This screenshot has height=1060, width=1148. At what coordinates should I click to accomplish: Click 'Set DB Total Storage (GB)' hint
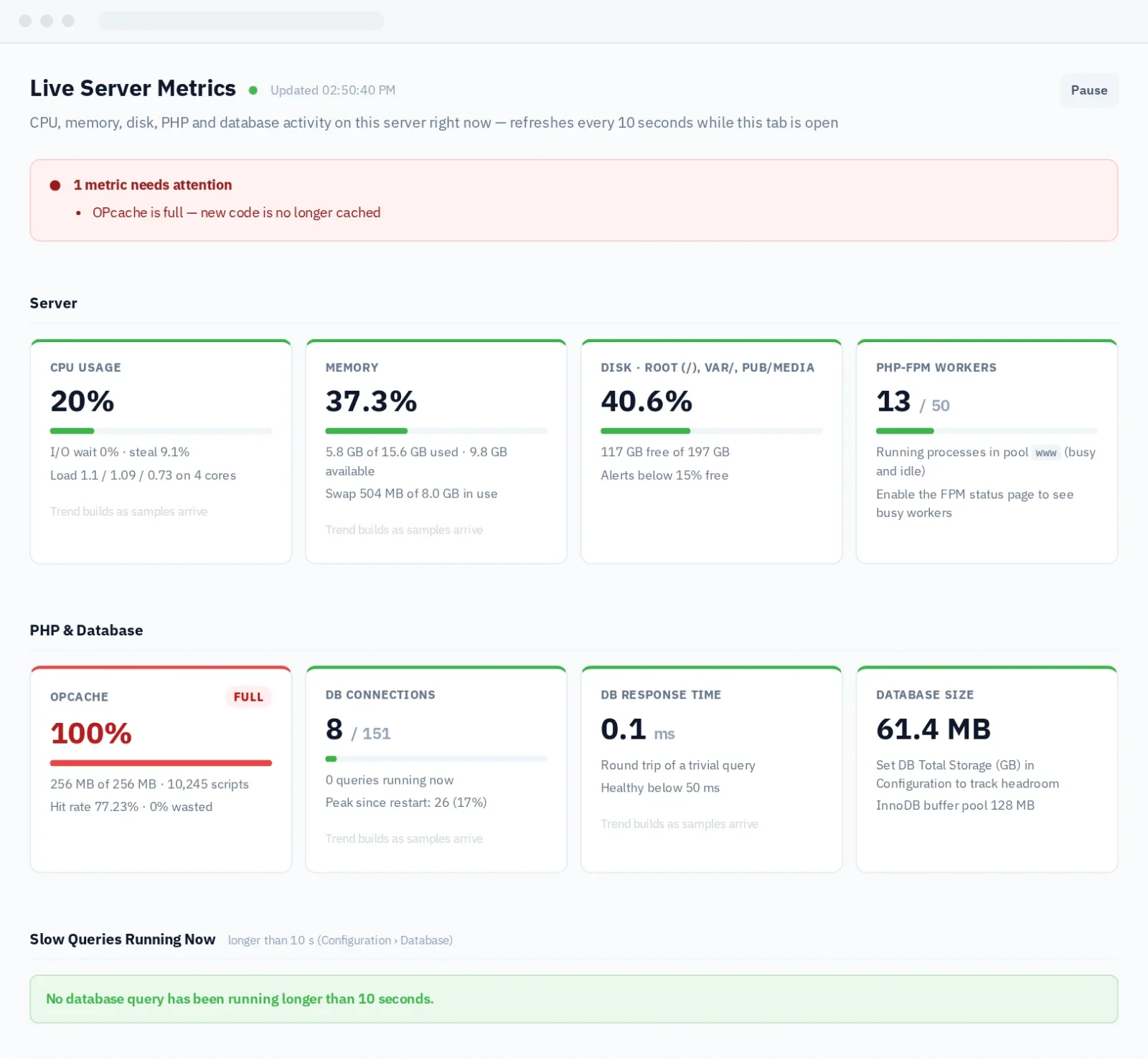point(967,775)
